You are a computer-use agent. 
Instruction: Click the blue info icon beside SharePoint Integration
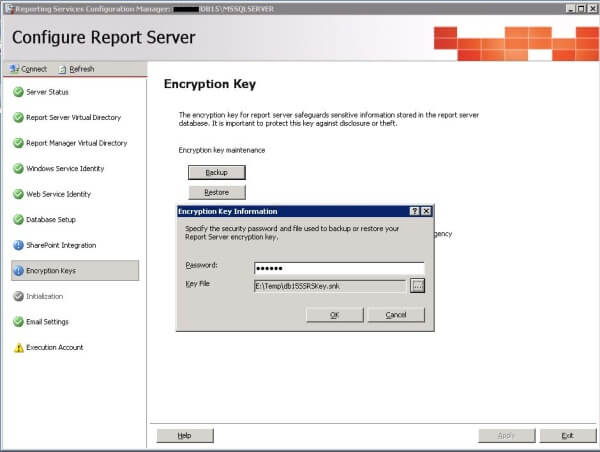[18, 245]
